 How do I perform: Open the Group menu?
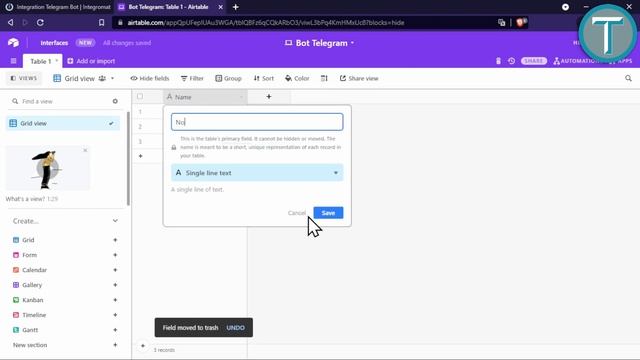(x=228, y=78)
